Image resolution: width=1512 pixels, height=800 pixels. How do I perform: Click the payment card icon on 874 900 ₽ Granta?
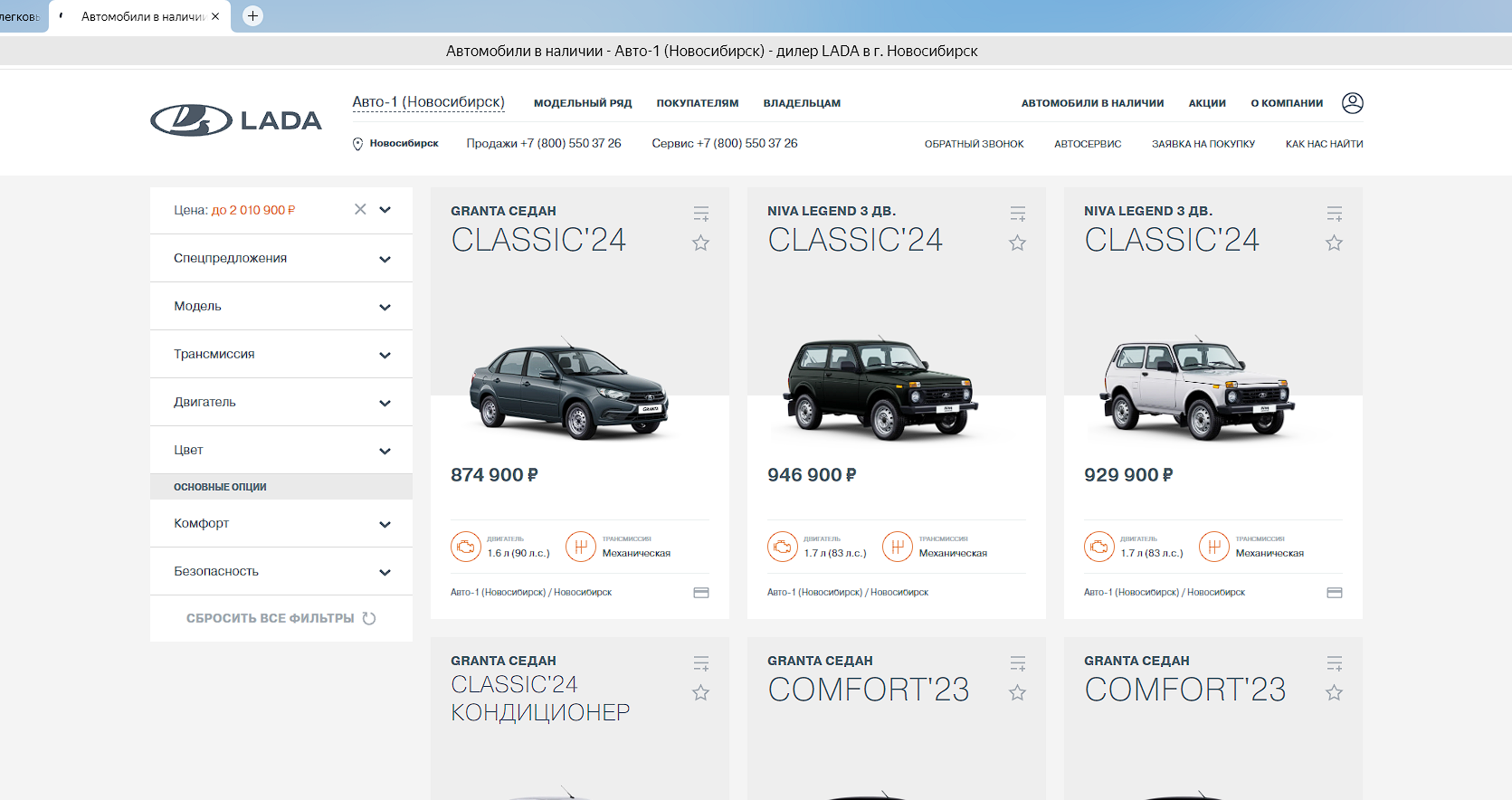tap(701, 593)
